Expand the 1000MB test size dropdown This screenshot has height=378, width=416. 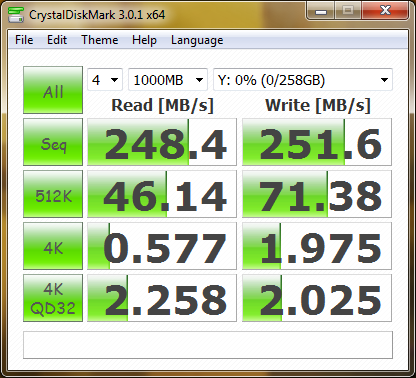[x=168, y=80]
